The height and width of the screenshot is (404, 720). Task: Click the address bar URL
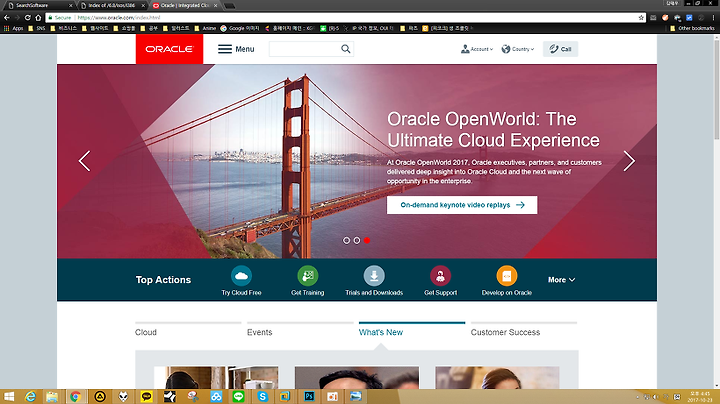click(x=118, y=17)
